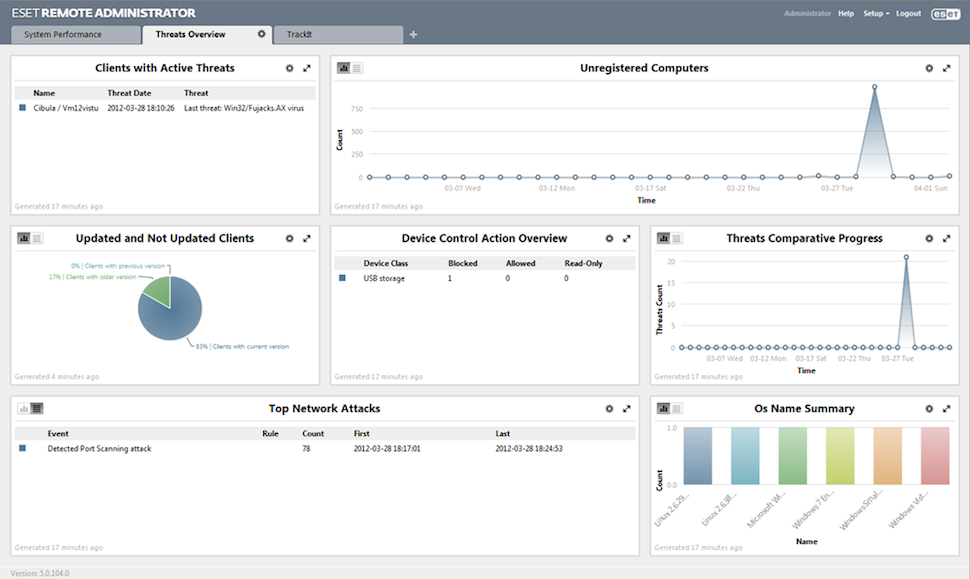Sort by Allowed column header
The width and height of the screenshot is (970, 579).
pos(521,263)
